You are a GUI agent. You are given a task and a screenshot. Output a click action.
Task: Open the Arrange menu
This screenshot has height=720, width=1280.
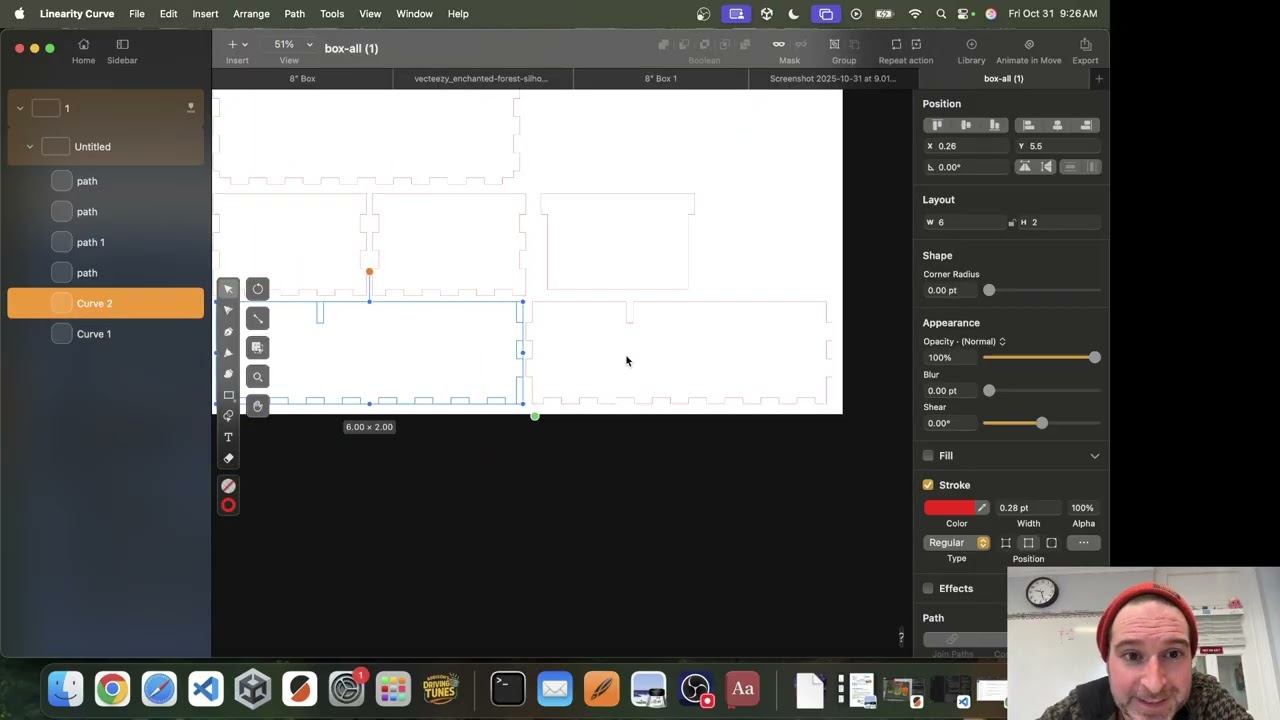(251, 14)
